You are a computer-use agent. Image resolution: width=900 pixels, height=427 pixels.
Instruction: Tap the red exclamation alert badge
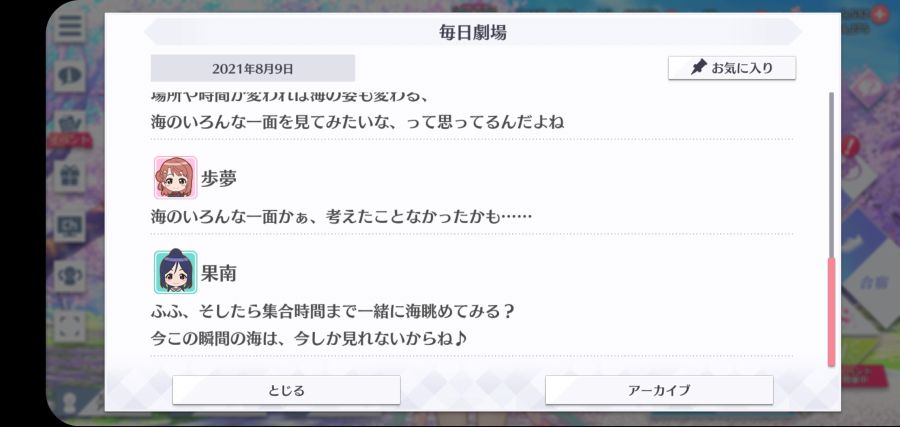pos(851,146)
